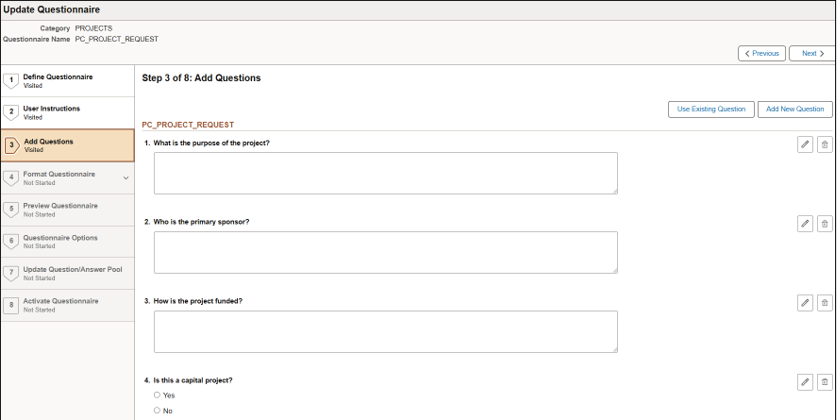Edit the project funded question
Viewport: 837px width, 420px height.
tap(805, 302)
